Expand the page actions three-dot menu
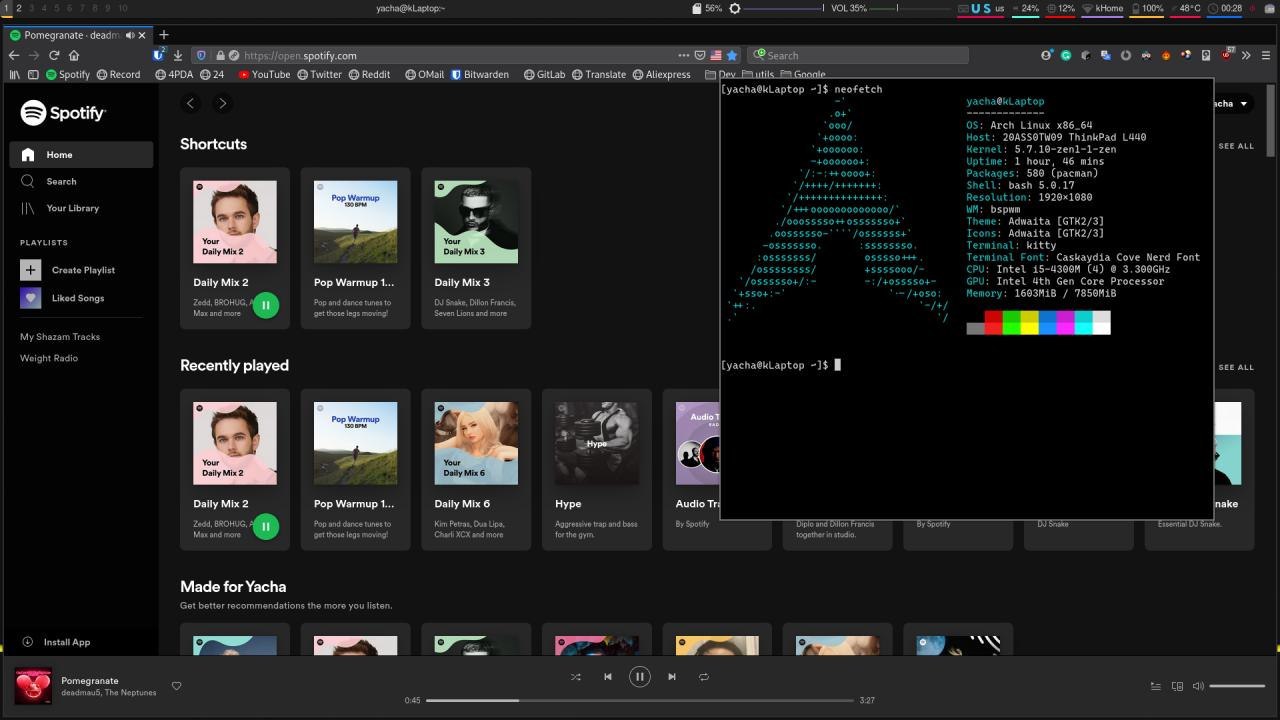Viewport: 1280px width, 720px height. 683,56
